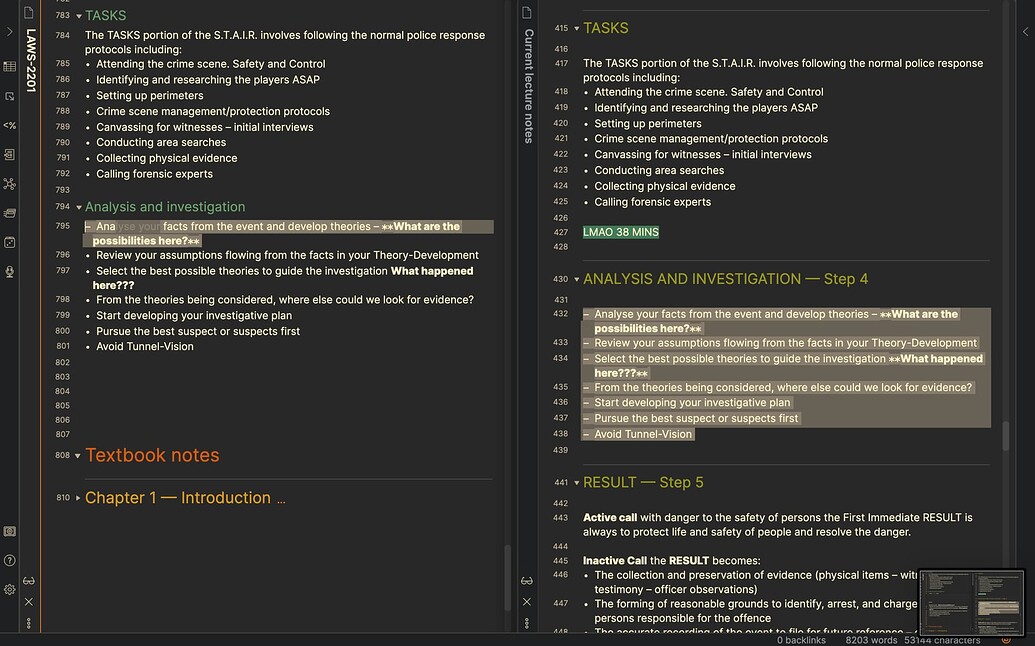Click the left pane vertical scrollbar
The image size is (1035, 646).
point(508,577)
